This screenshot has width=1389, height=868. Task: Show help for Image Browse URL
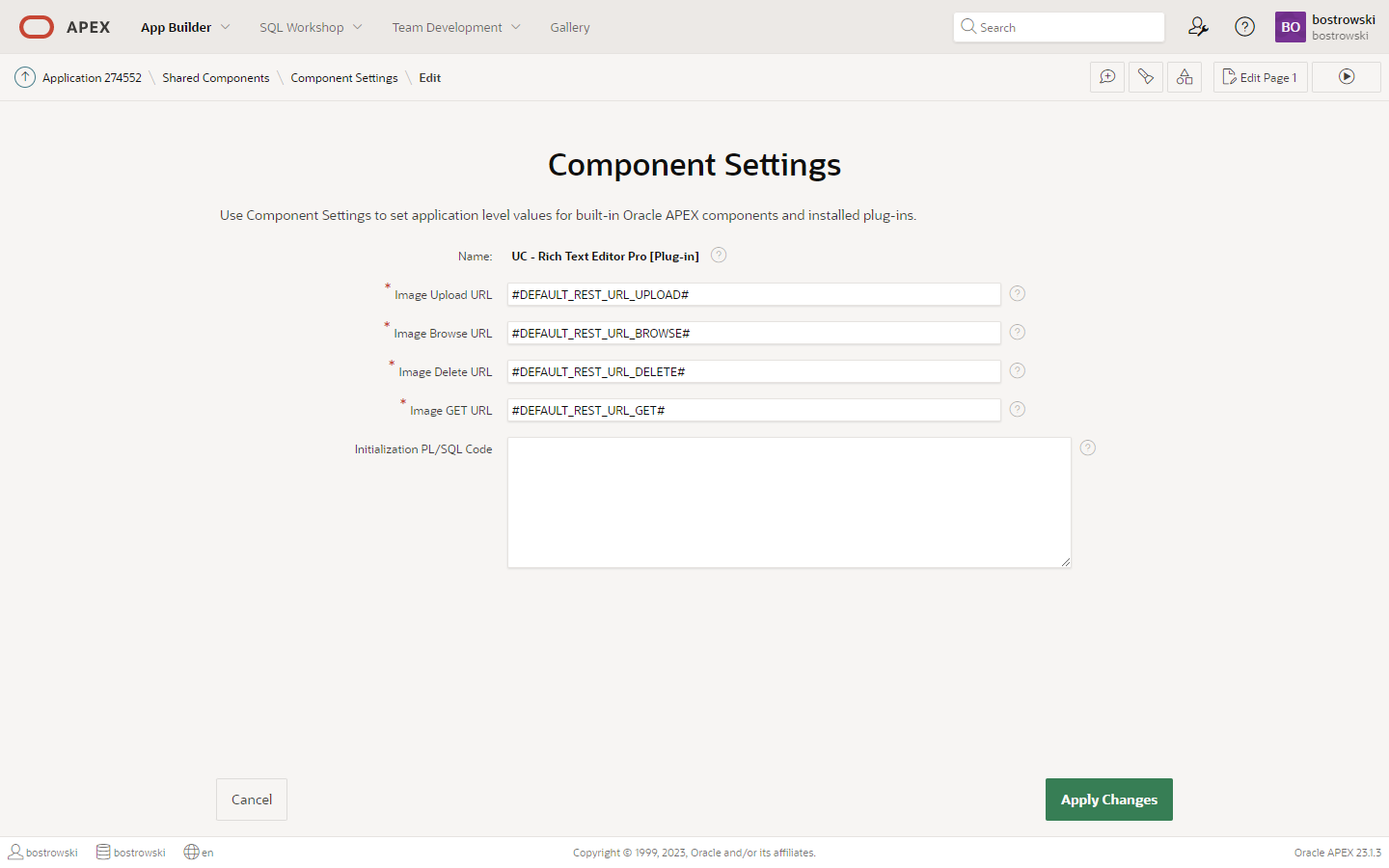pyautogui.click(x=1018, y=333)
